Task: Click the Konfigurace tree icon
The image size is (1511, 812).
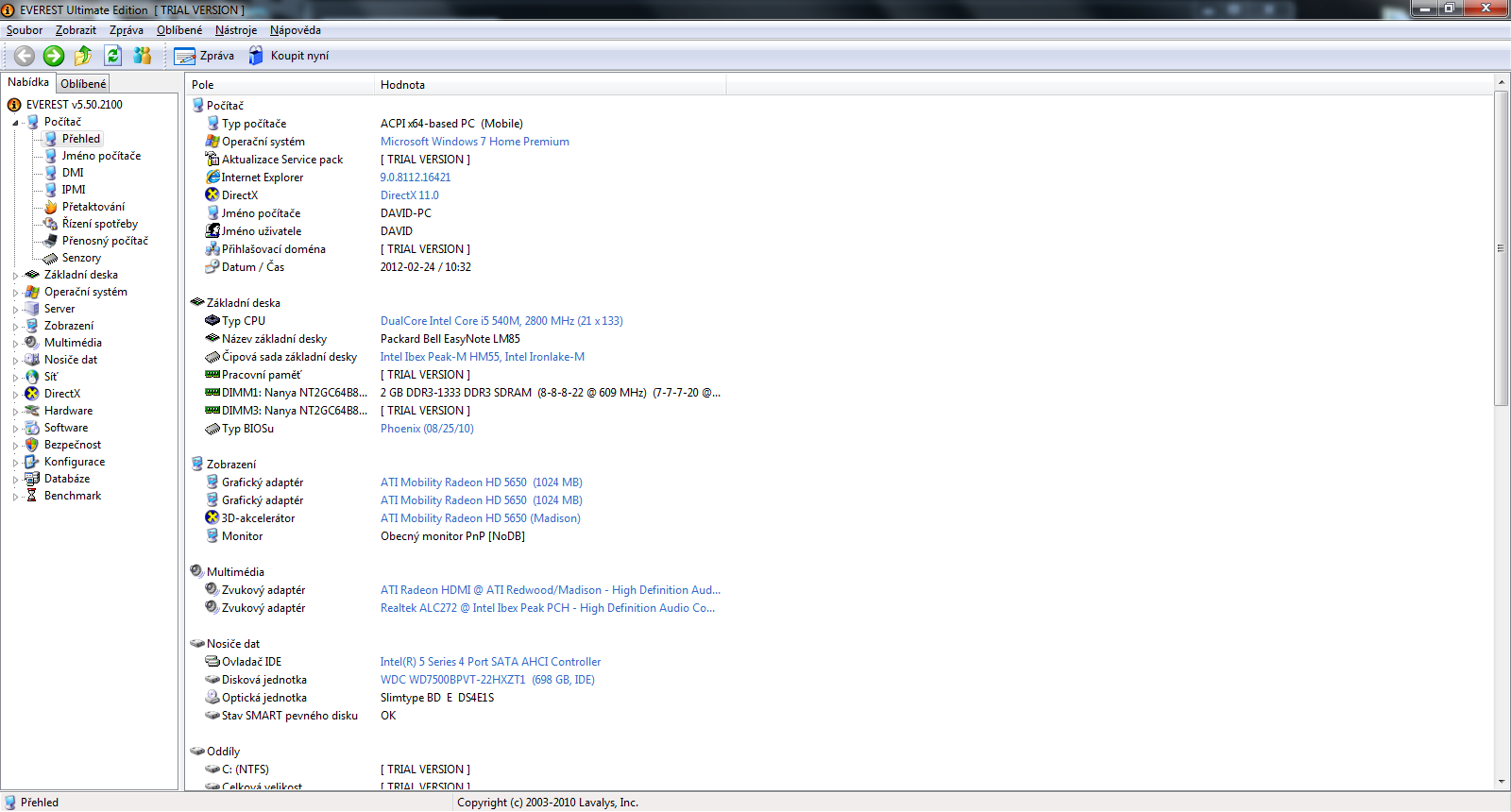Action: pyautogui.click(x=32, y=462)
